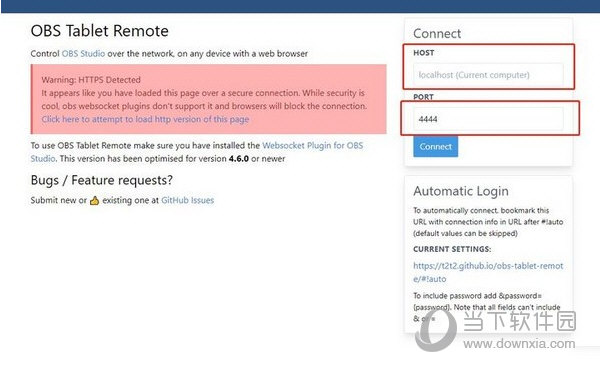Click the Connect panel heading
Viewport: 600px width, 373px height.
[437, 34]
